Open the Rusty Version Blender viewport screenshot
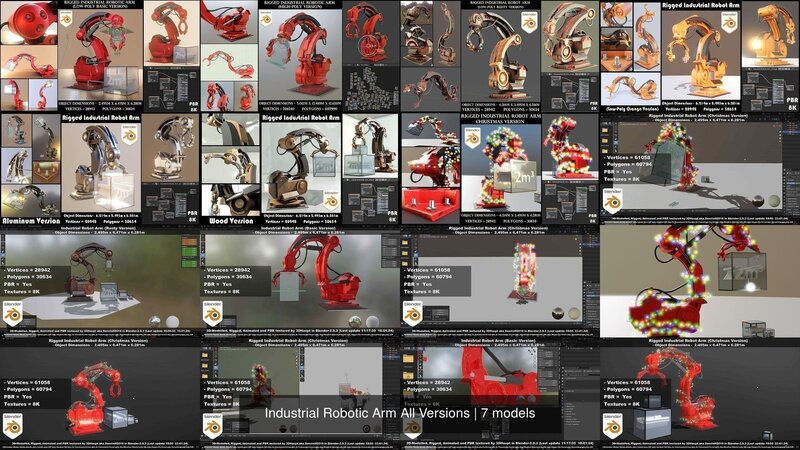Screen dimensions: 800x450 (100, 285)
